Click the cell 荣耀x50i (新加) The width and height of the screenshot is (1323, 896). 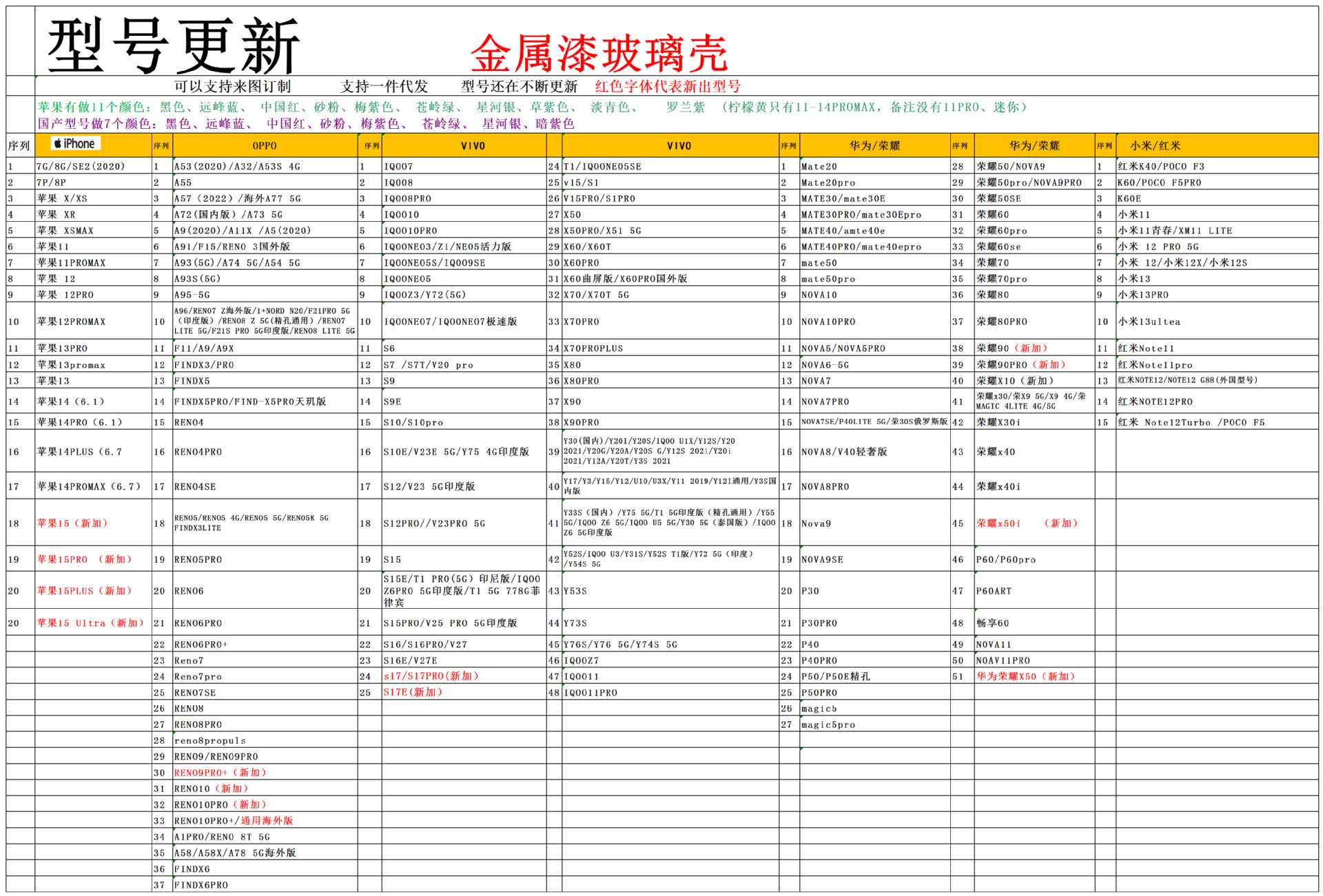point(1027,523)
